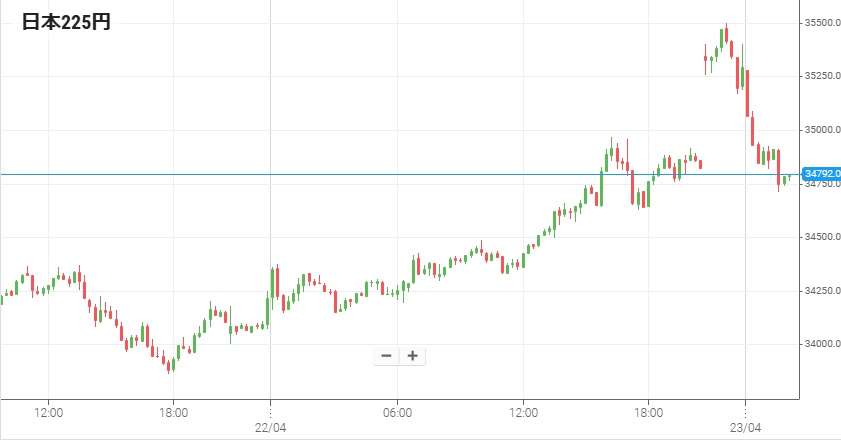Click the 35250.00 price axis label

[x=821, y=76]
